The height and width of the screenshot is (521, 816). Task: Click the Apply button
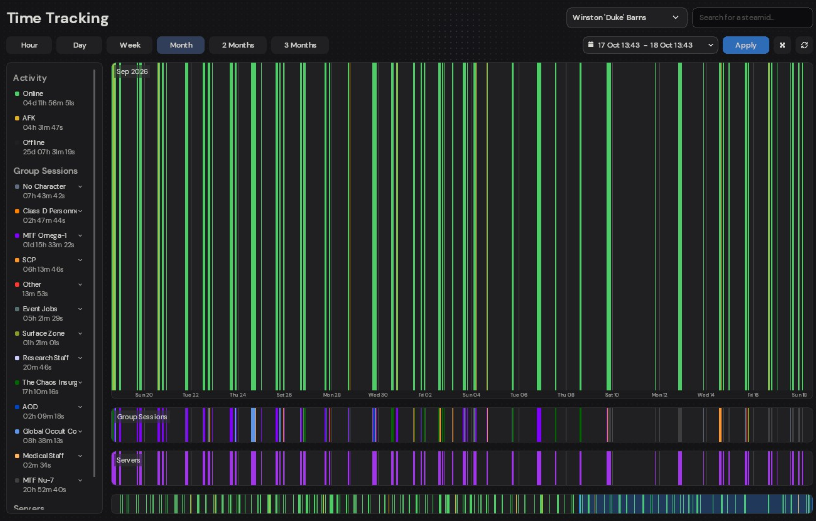click(x=746, y=45)
